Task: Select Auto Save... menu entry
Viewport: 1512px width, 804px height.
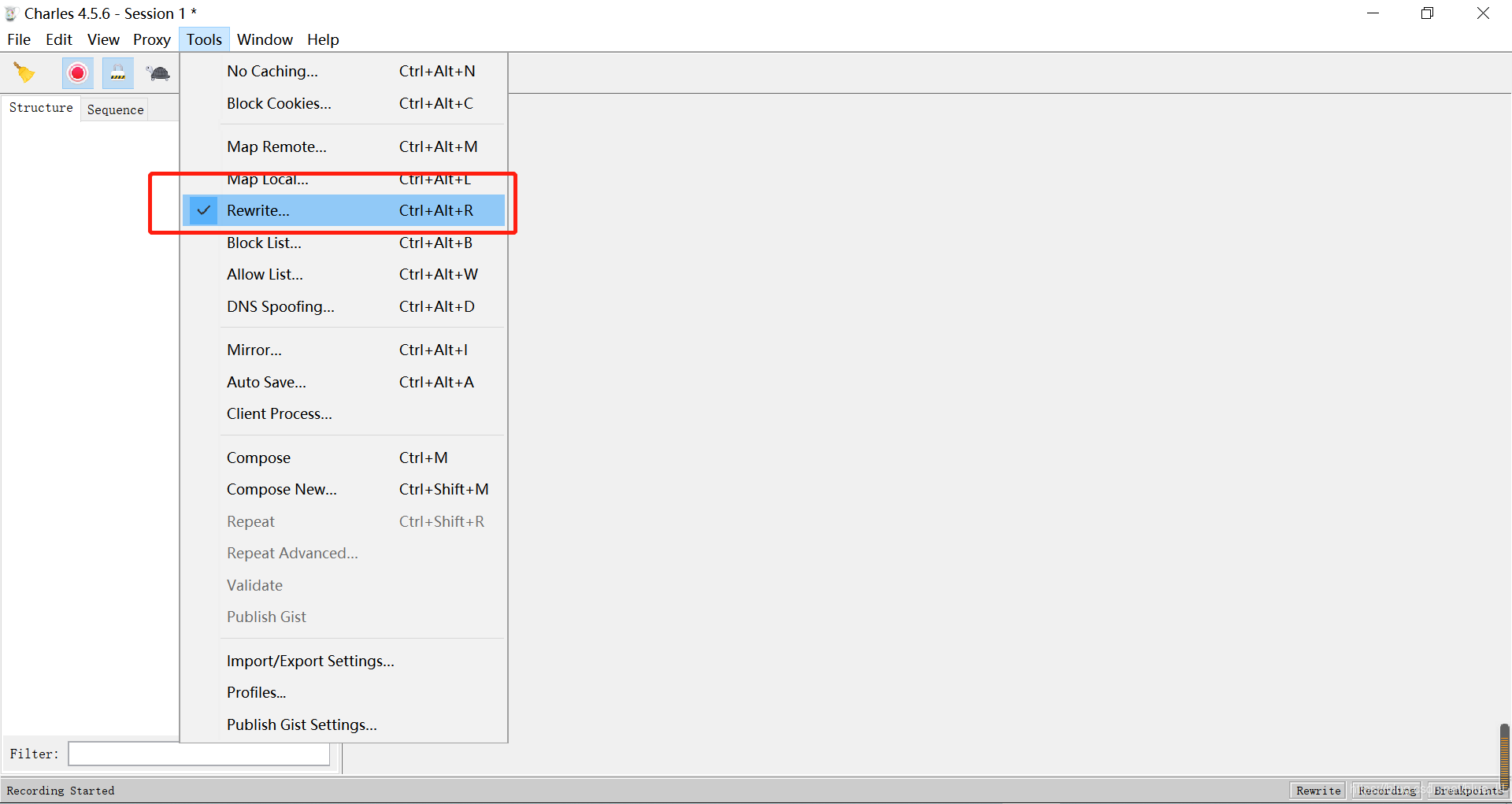Action: tap(344, 382)
